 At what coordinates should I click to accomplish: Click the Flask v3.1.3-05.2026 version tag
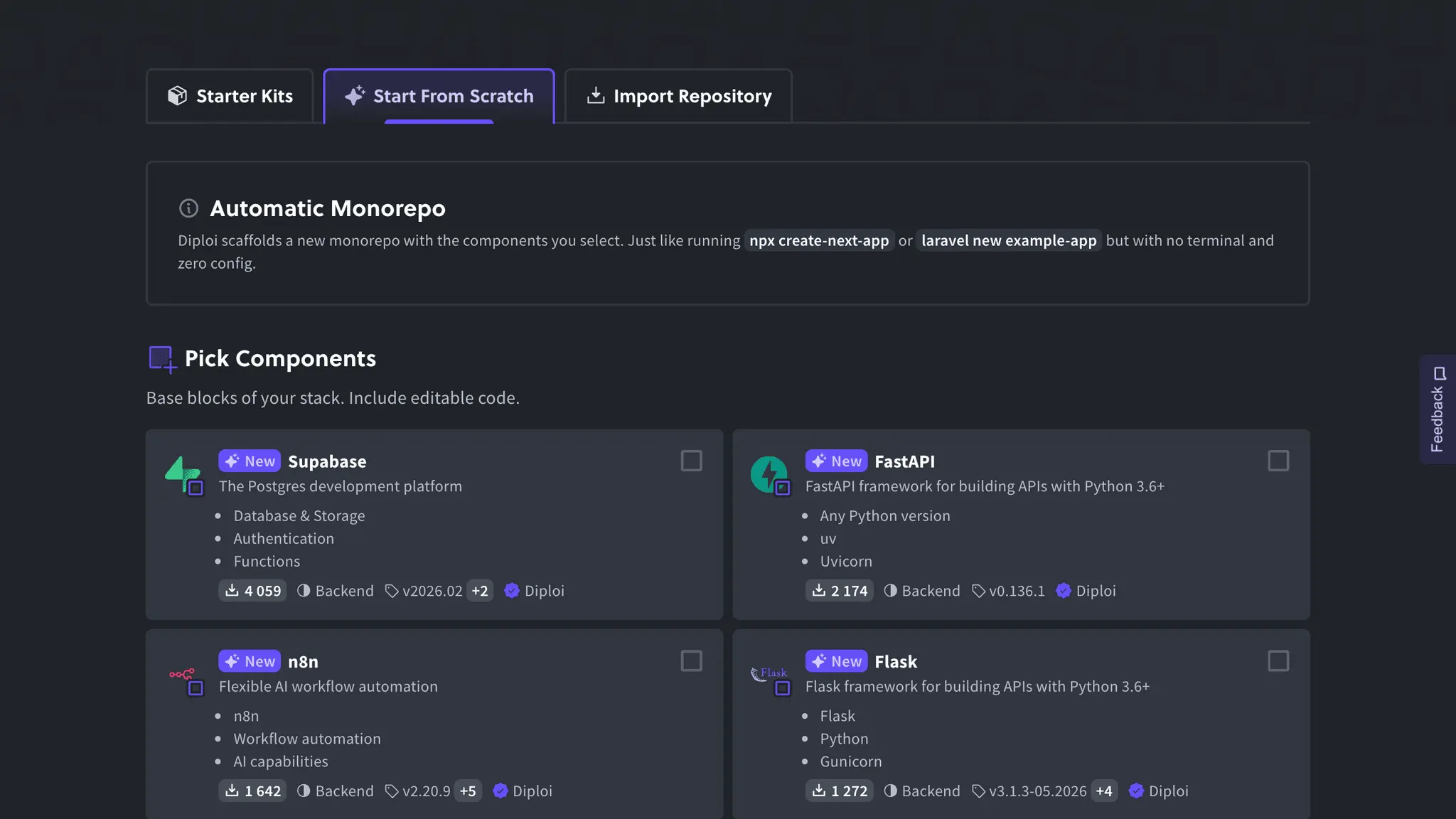1029,791
